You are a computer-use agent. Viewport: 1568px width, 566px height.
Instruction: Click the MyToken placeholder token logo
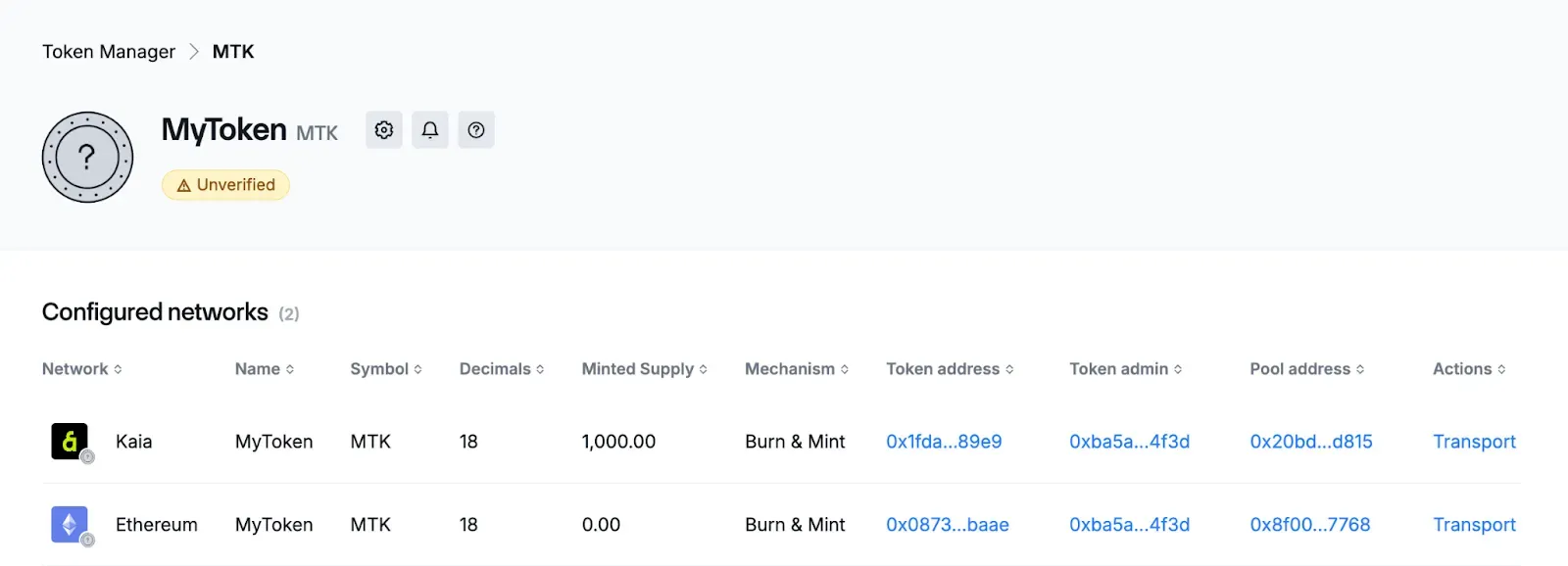87,157
